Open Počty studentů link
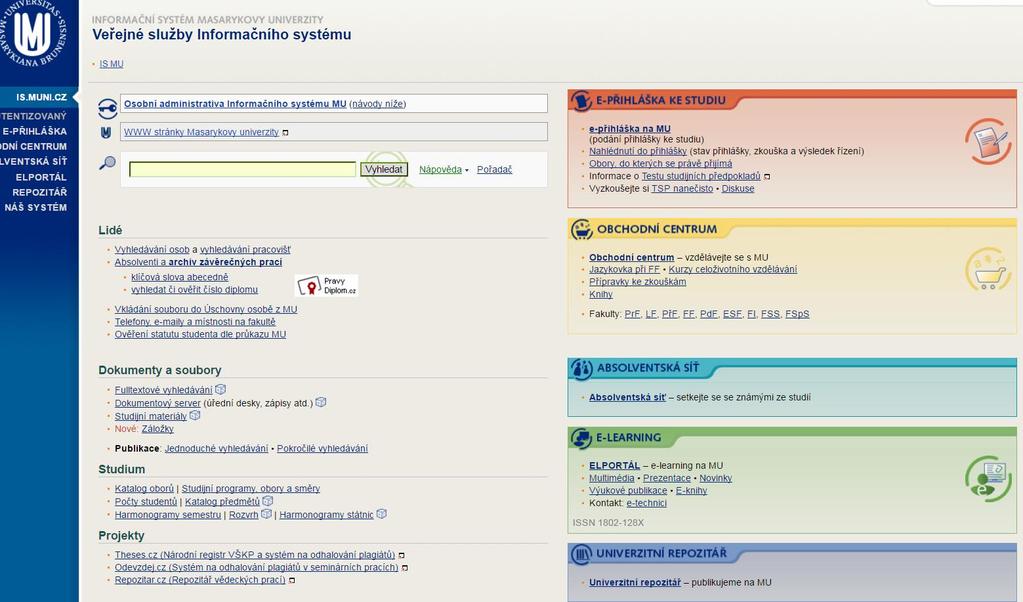Viewport: 1023px width, 602px height. point(145,502)
